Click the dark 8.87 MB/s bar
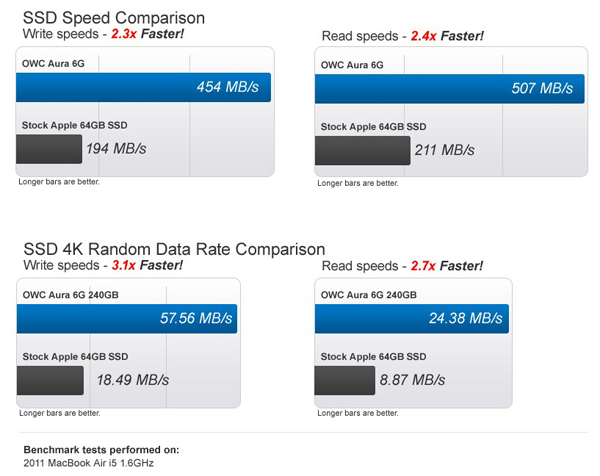 344,381
